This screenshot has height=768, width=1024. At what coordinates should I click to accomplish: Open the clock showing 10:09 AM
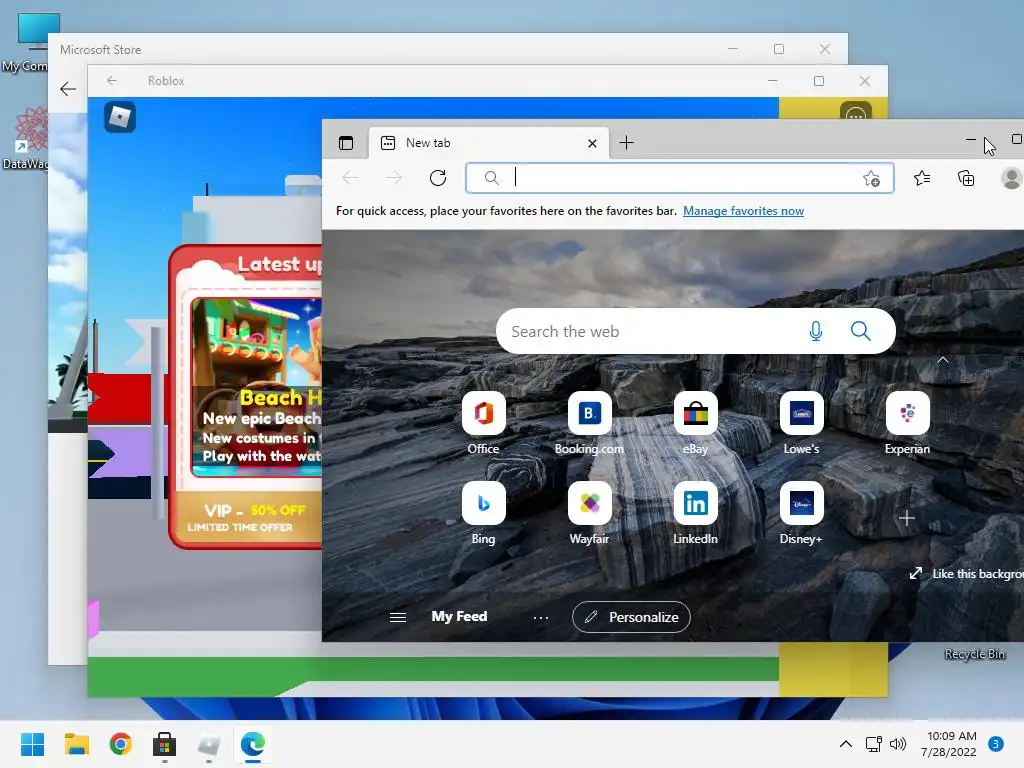[x=949, y=744]
